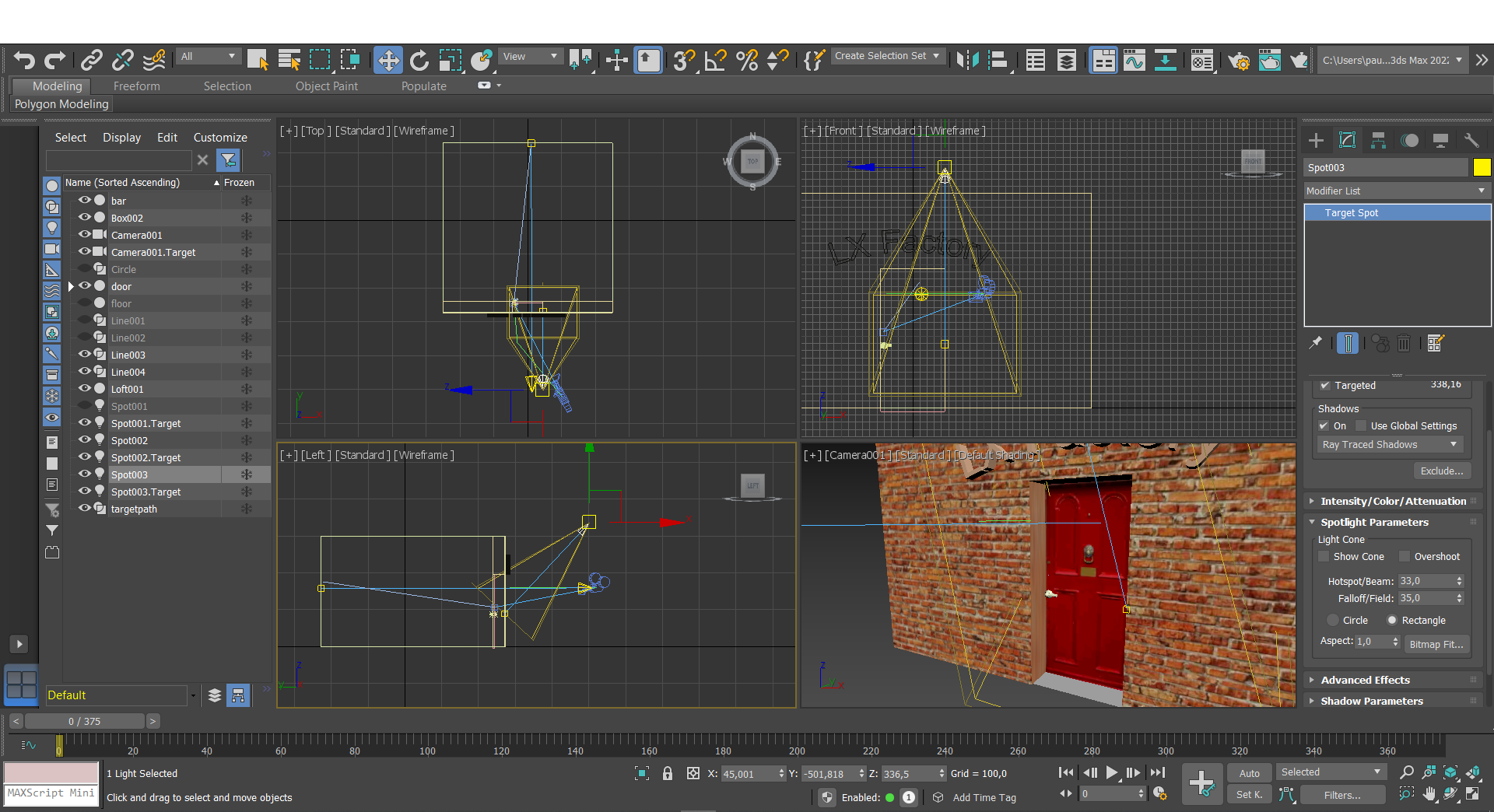Open the Display menu in scene explorer
The height and width of the screenshot is (812, 1494).
point(121,138)
